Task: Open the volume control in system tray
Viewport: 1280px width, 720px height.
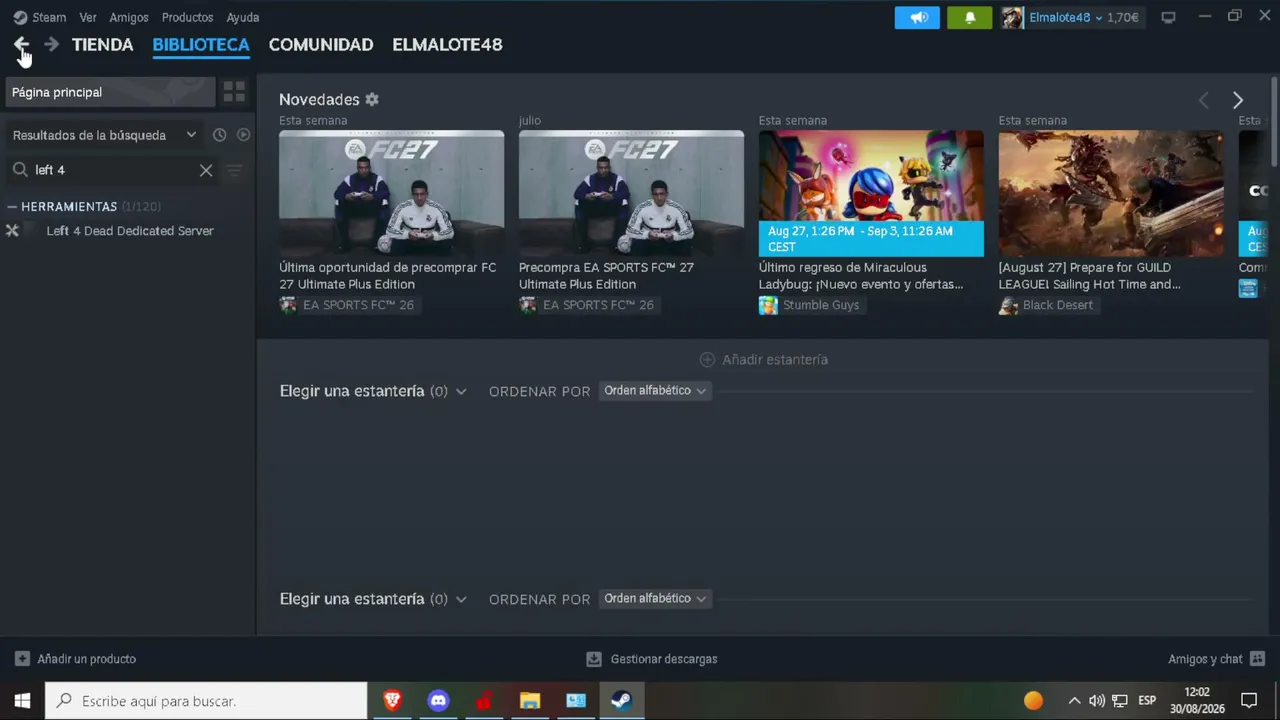Action: (x=1097, y=701)
